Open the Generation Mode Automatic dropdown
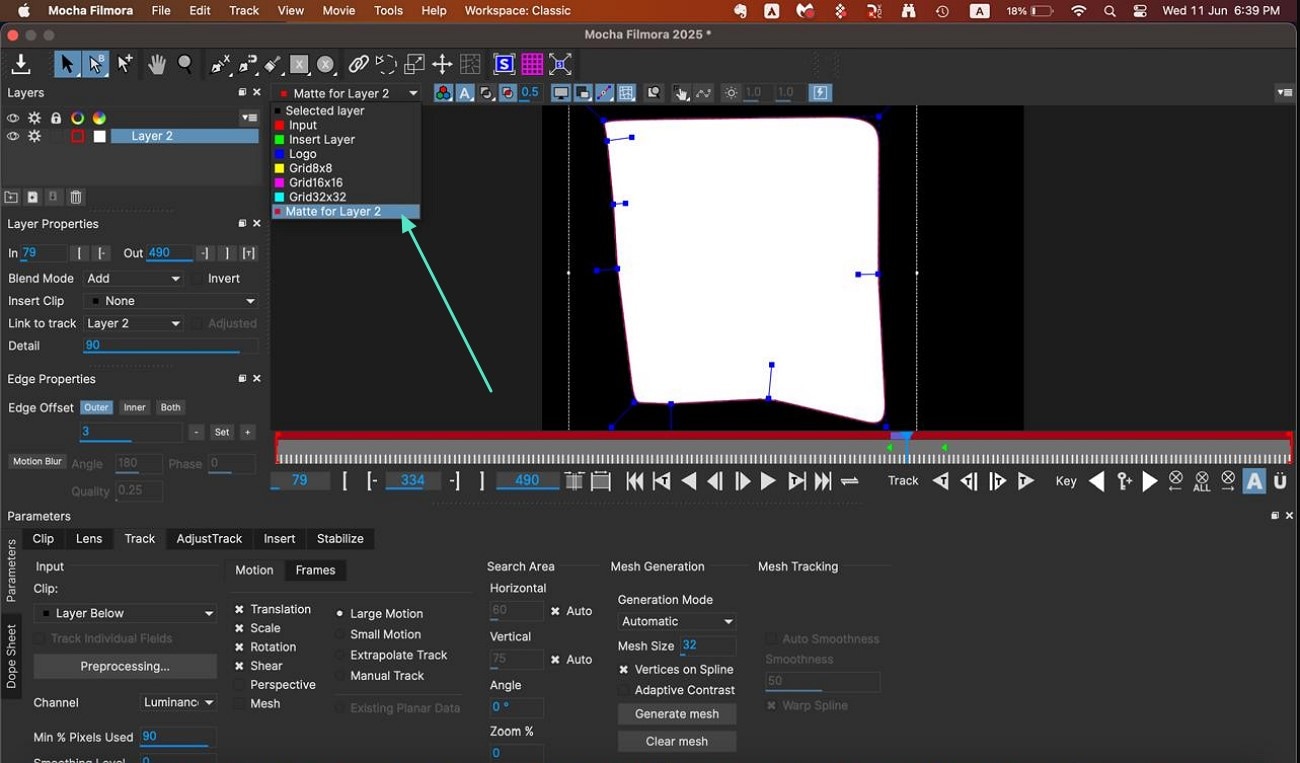The height and width of the screenshot is (763, 1300). pos(677,621)
